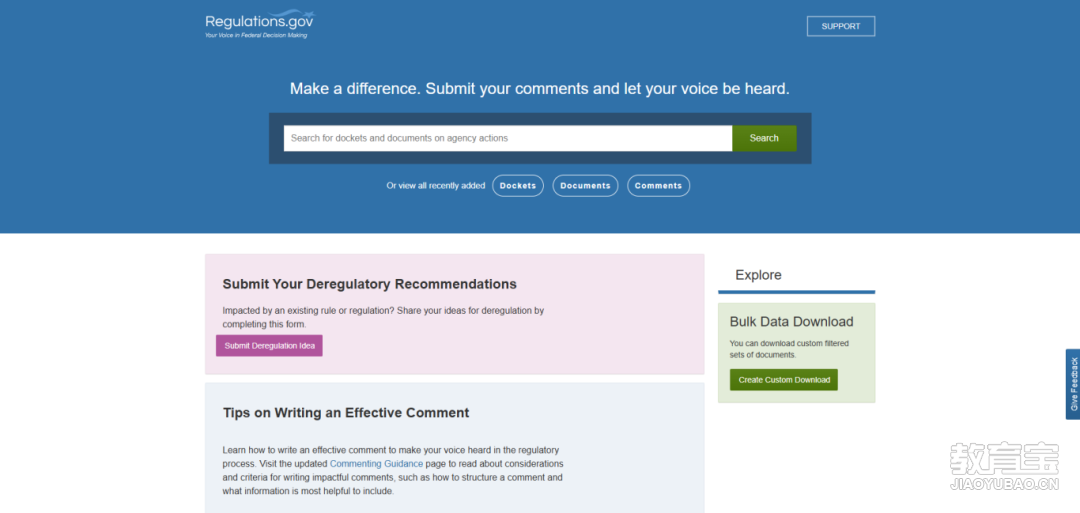Click Tips on Writing an Effective Comment heading
This screenshot has width=1080, height=513.
(x=346, y=413)
